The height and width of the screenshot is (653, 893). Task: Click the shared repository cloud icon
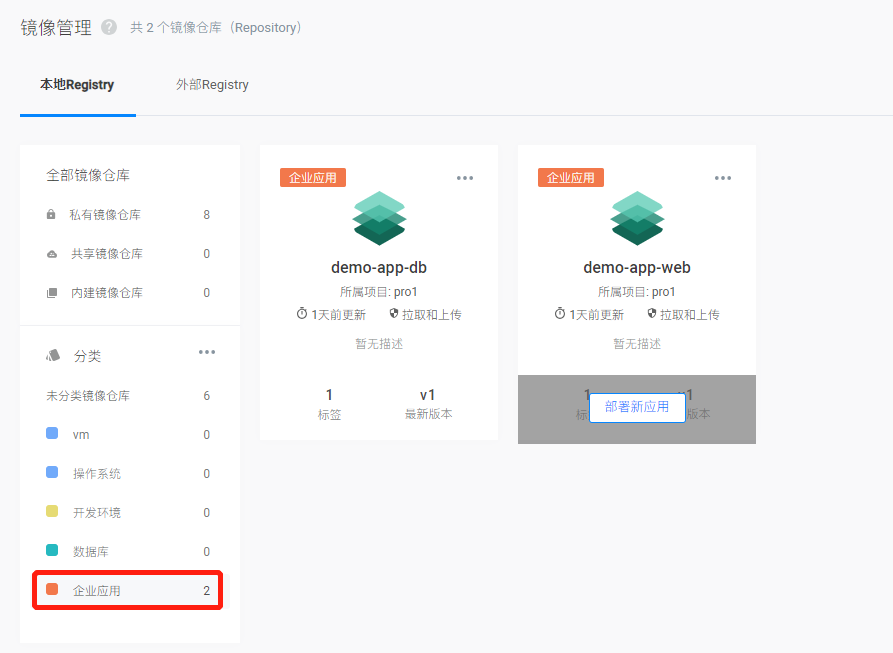51,254
